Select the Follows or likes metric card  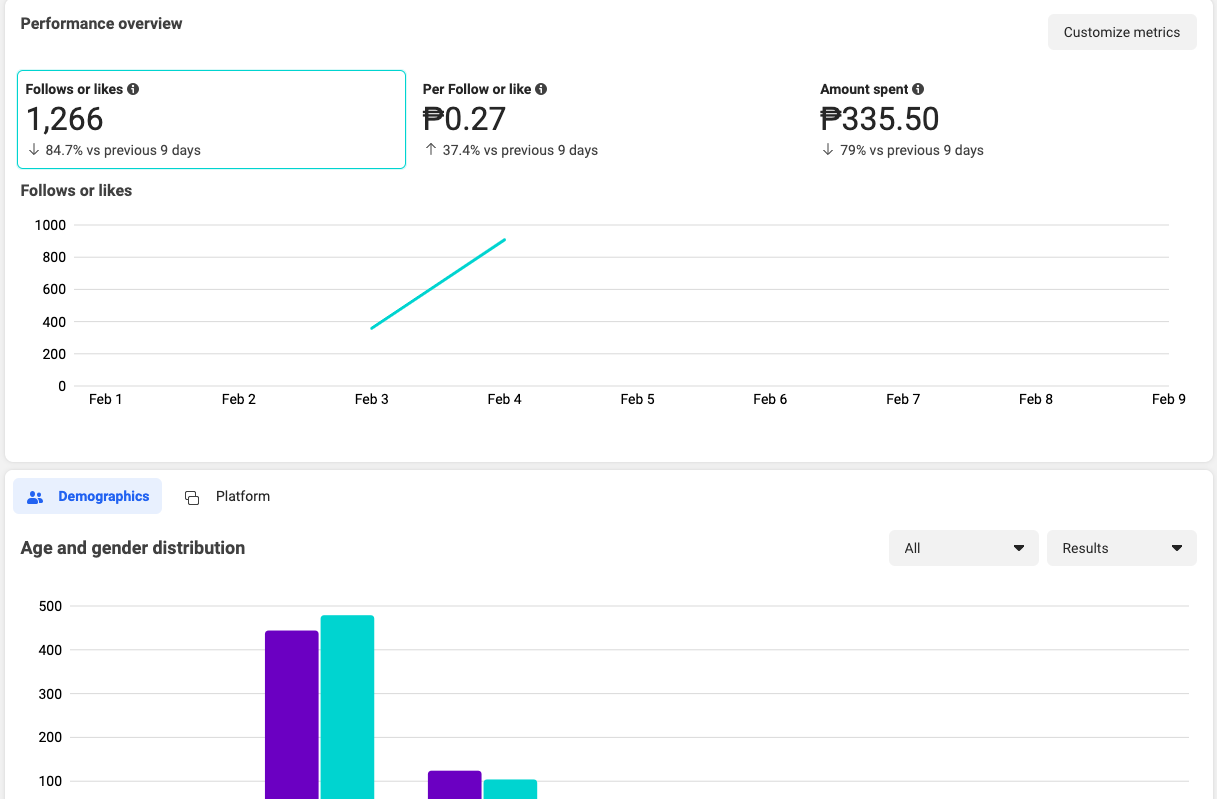tap(211, 119)
